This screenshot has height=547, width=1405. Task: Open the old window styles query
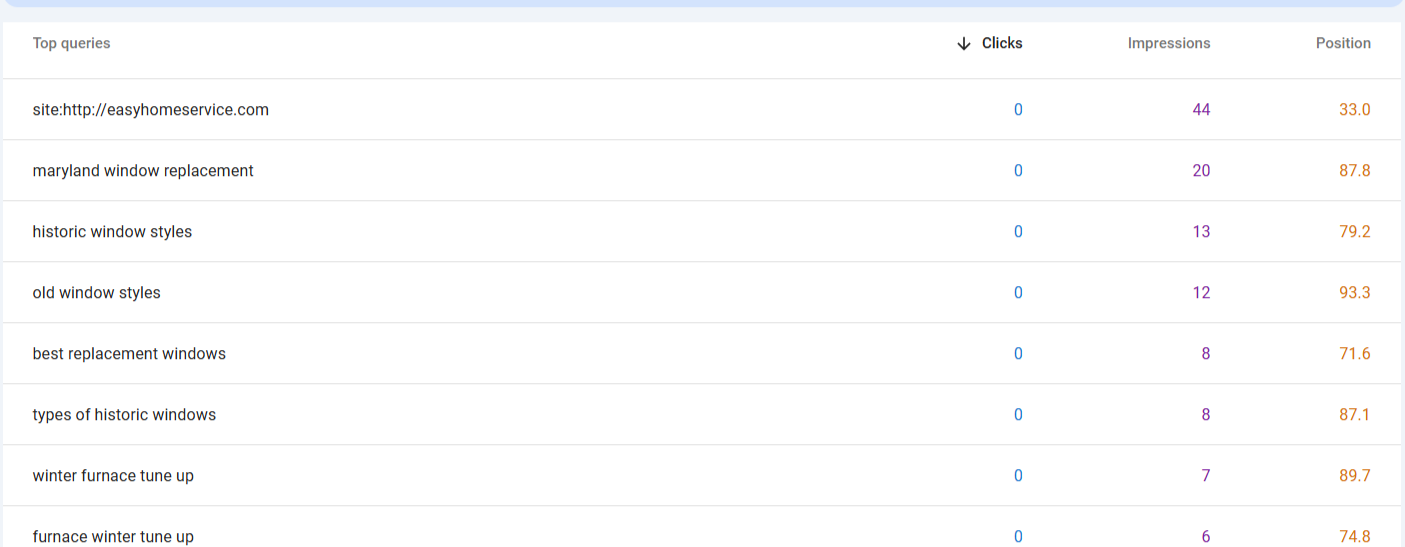click(96, 293)
